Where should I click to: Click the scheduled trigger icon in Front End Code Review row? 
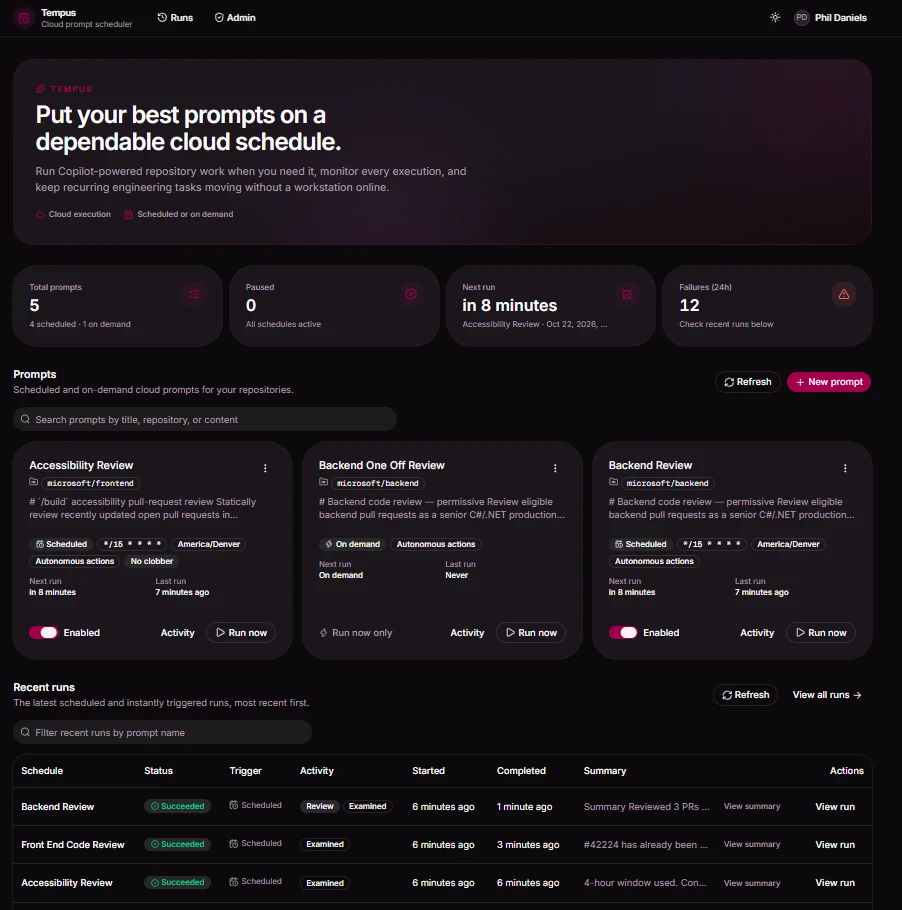(233, 843)
